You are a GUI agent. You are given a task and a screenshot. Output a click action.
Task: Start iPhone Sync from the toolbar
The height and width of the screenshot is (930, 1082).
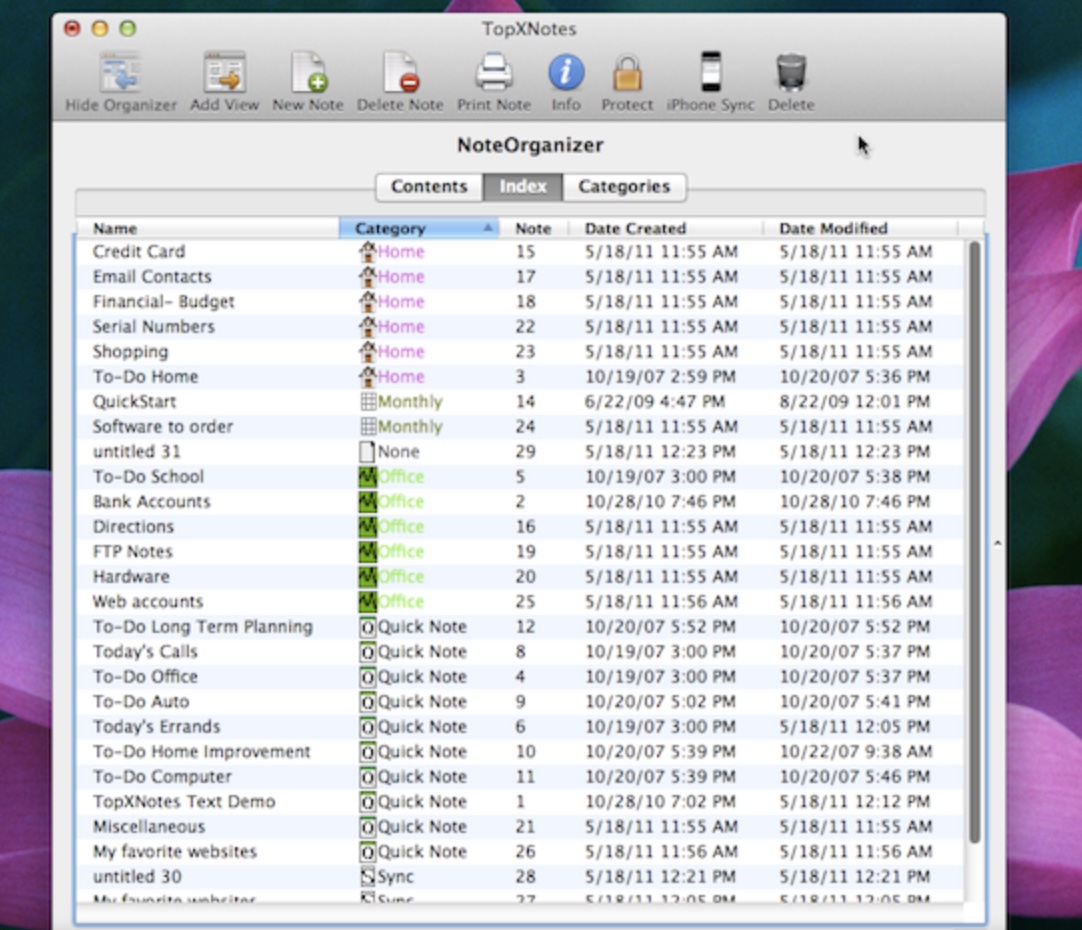pyautogui.click(x=710, y=74)
